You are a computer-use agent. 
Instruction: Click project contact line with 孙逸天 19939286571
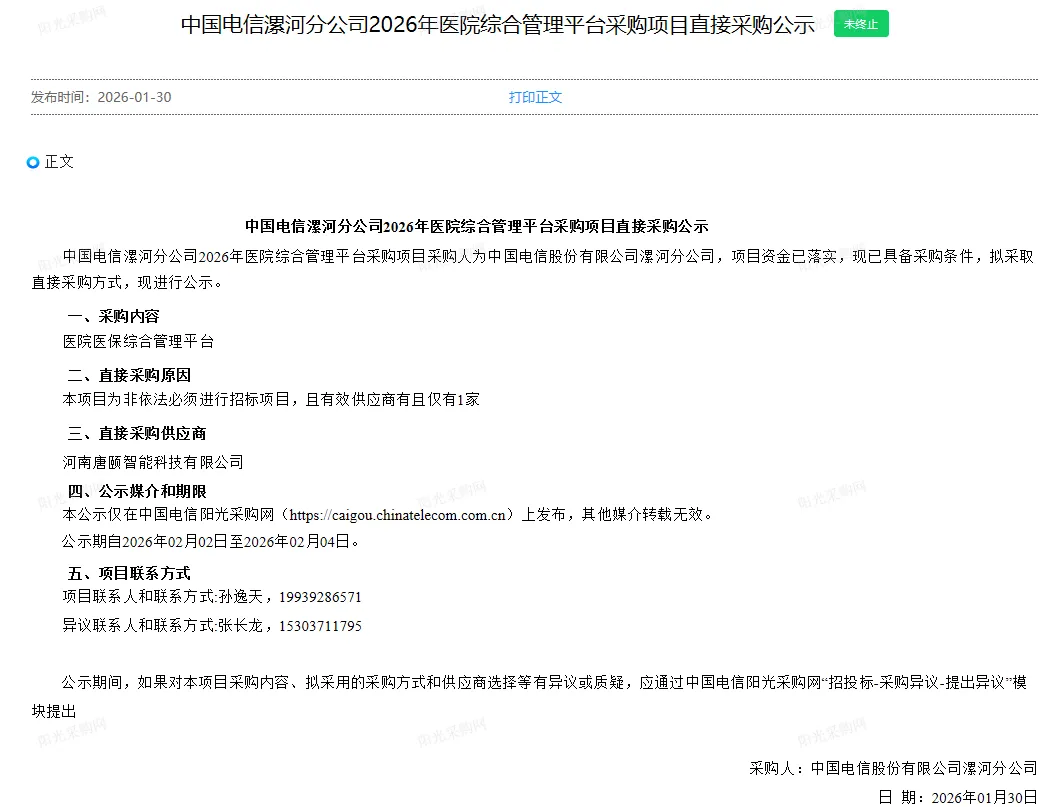(x=212, y=597)
